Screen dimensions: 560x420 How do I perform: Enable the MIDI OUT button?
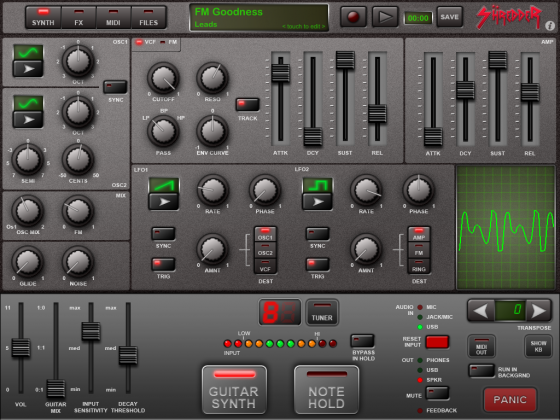481,346
